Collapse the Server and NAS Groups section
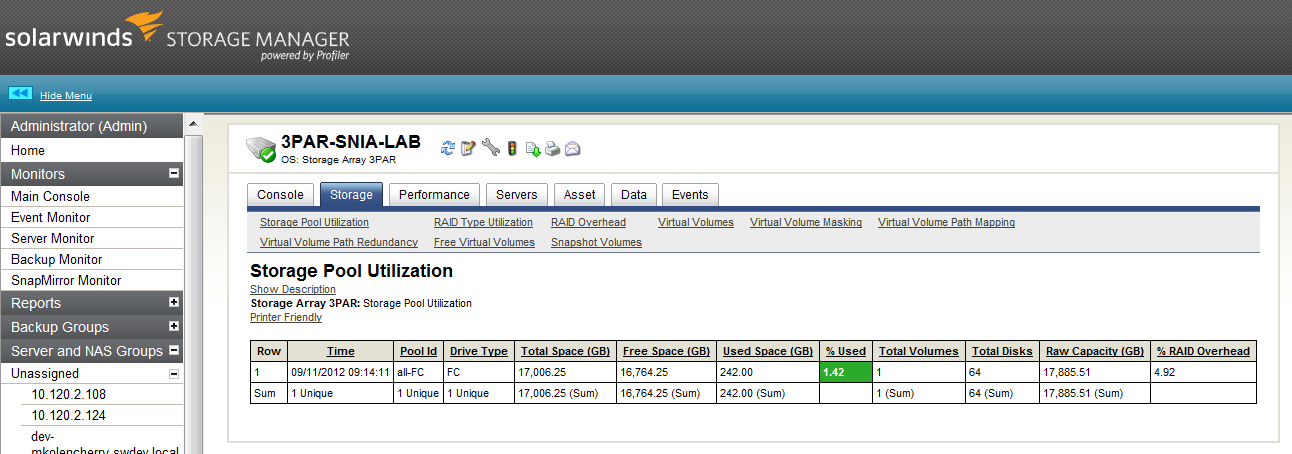 [x=174, y=350]
